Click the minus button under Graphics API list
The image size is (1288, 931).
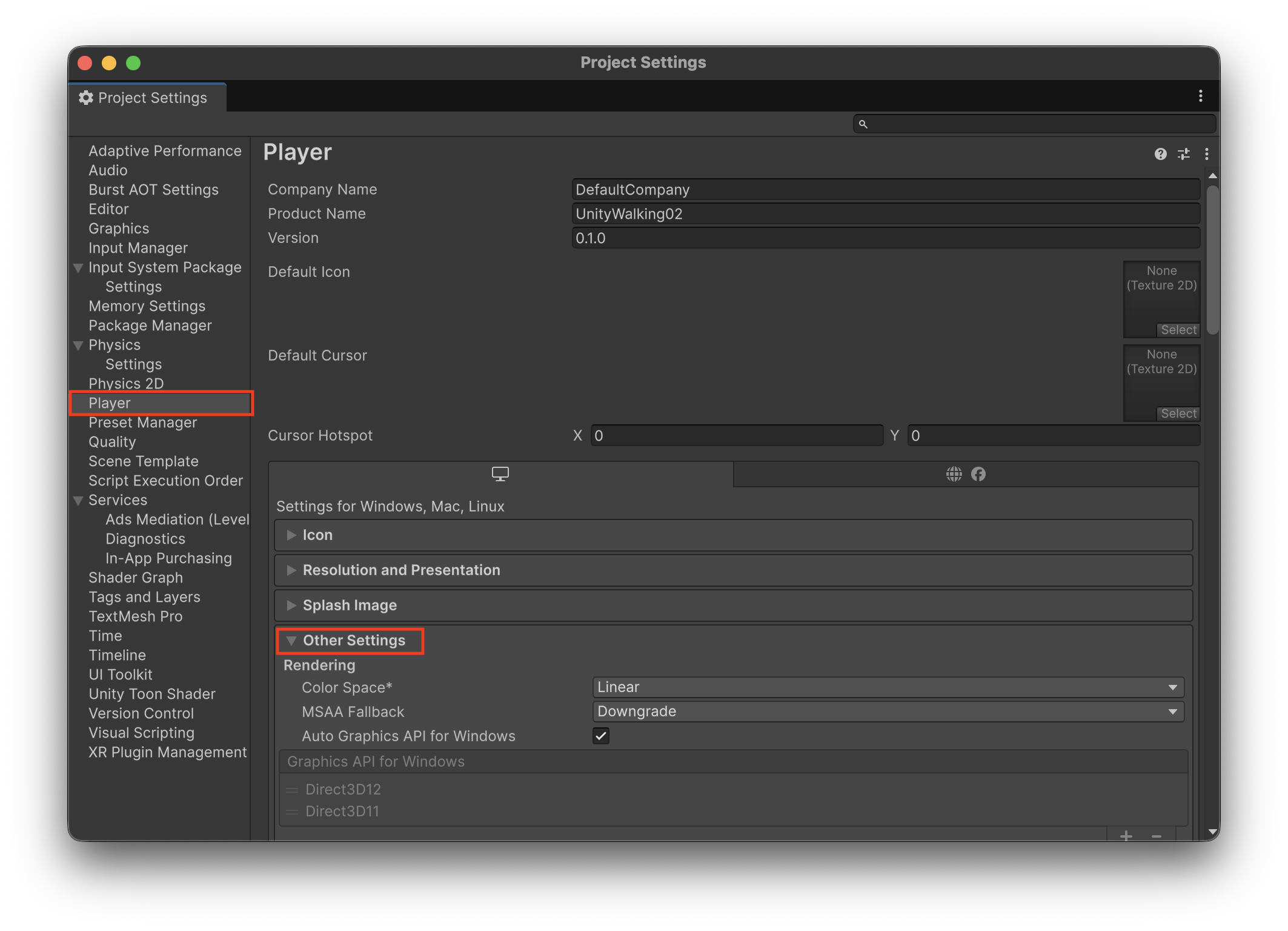point(1156,835)
